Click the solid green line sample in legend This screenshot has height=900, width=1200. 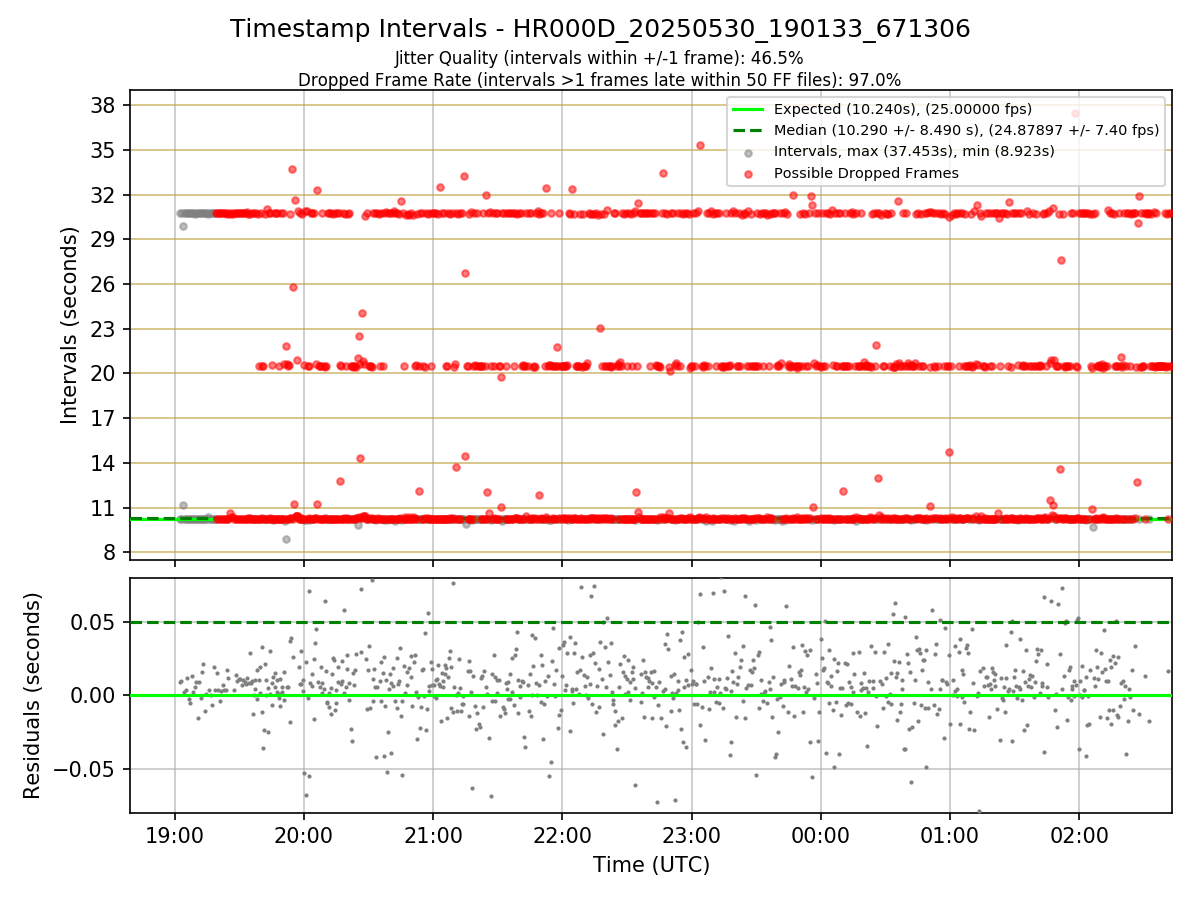[749, 109]
